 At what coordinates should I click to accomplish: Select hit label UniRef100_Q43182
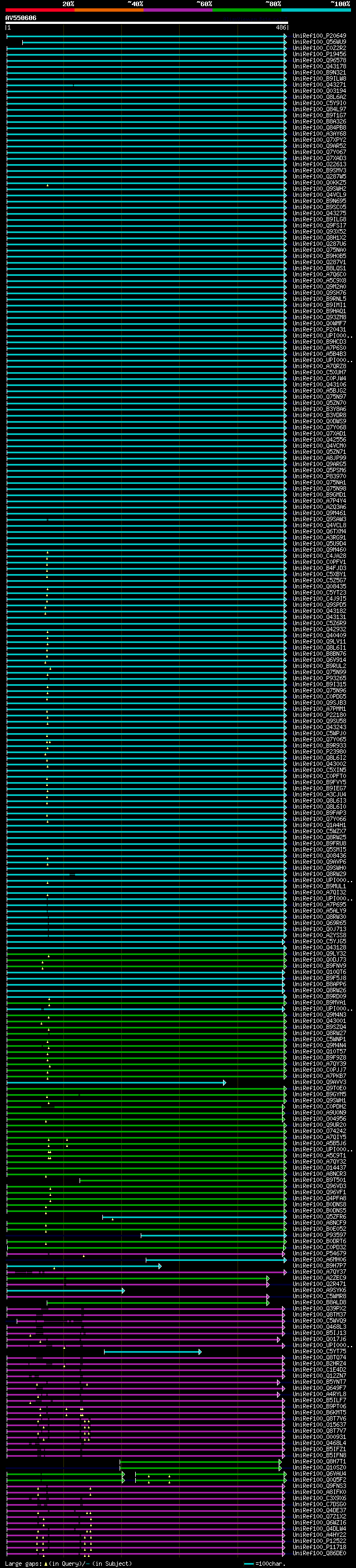point(319,611)
